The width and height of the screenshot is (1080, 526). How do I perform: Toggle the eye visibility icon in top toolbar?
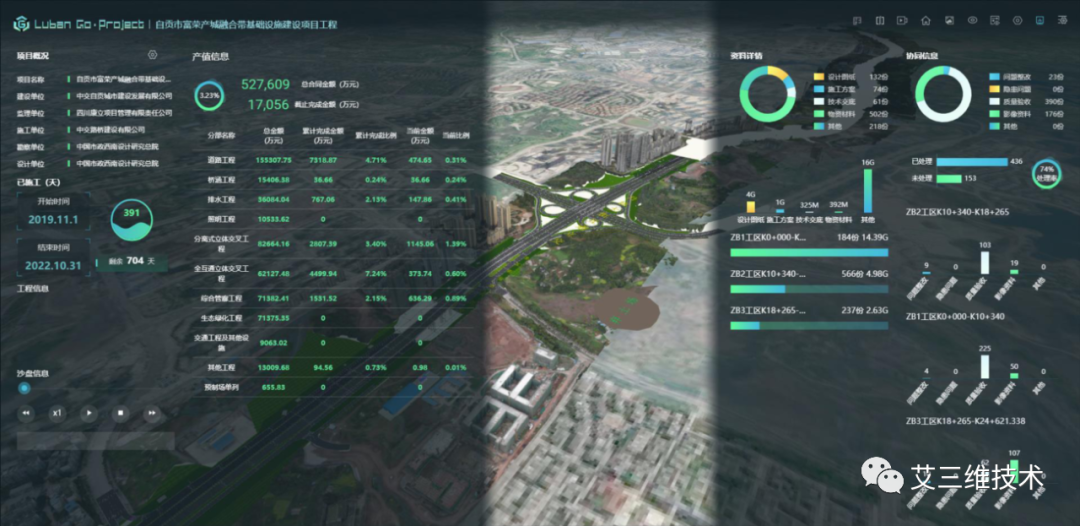click(x=973, y=20)
